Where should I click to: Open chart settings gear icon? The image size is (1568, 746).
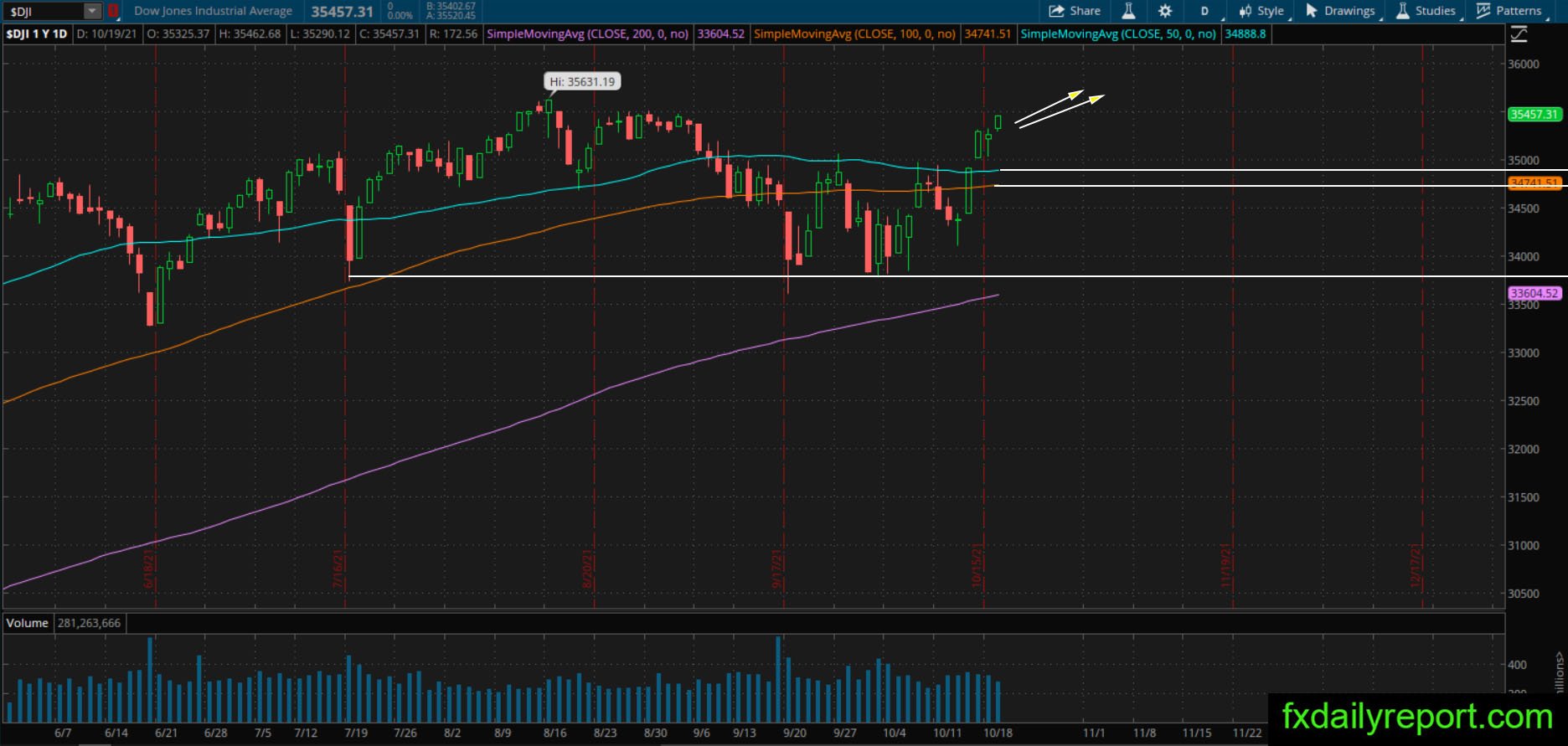click(x=1165, y=11)
